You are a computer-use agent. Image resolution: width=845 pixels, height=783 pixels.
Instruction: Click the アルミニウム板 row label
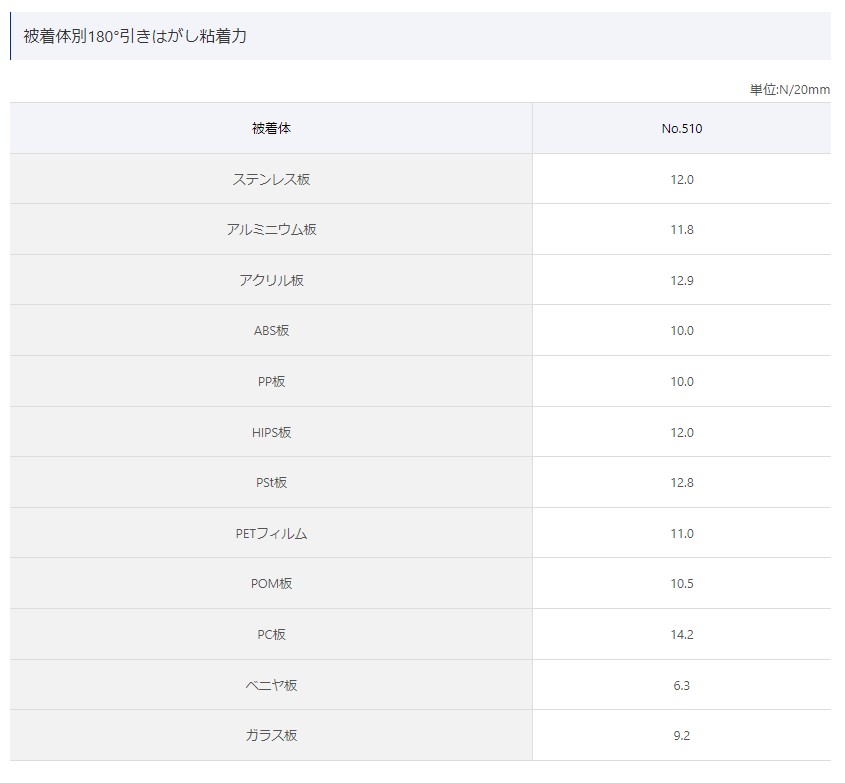[271, 230]
